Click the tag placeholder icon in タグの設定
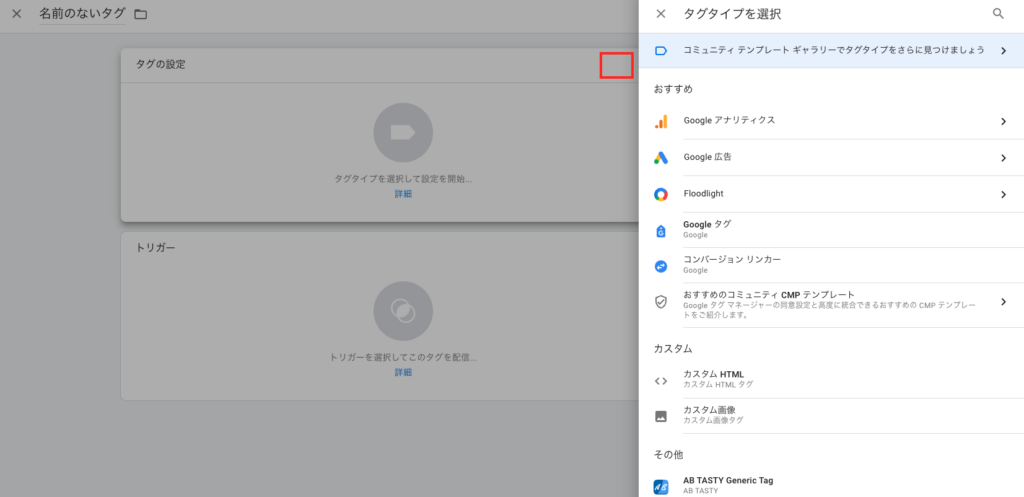Image resolution: width=1024 pixels, height=497 pixels. (403, 133)
